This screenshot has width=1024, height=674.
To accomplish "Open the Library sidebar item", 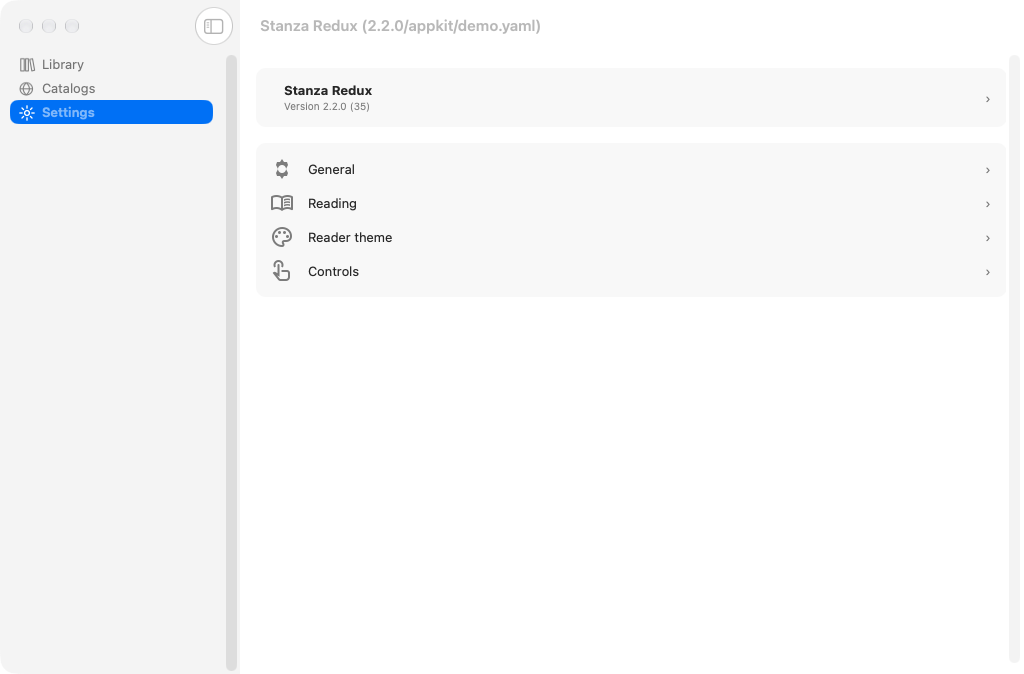I will click(x=112, y=65).
